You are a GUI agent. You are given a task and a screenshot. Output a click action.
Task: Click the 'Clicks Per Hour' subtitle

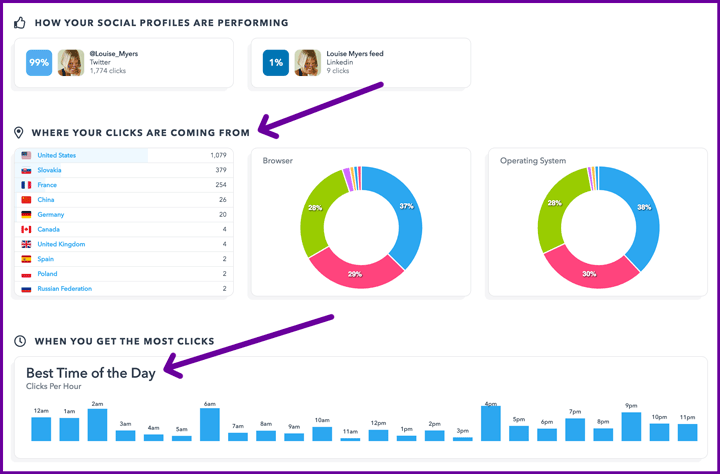coord(54,386)
